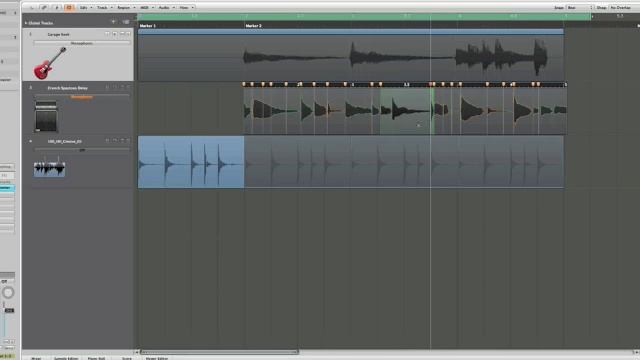Viewport: 640px width, 360px height.
Task: Click the duplicate track button beside plus
Action: 126,22
